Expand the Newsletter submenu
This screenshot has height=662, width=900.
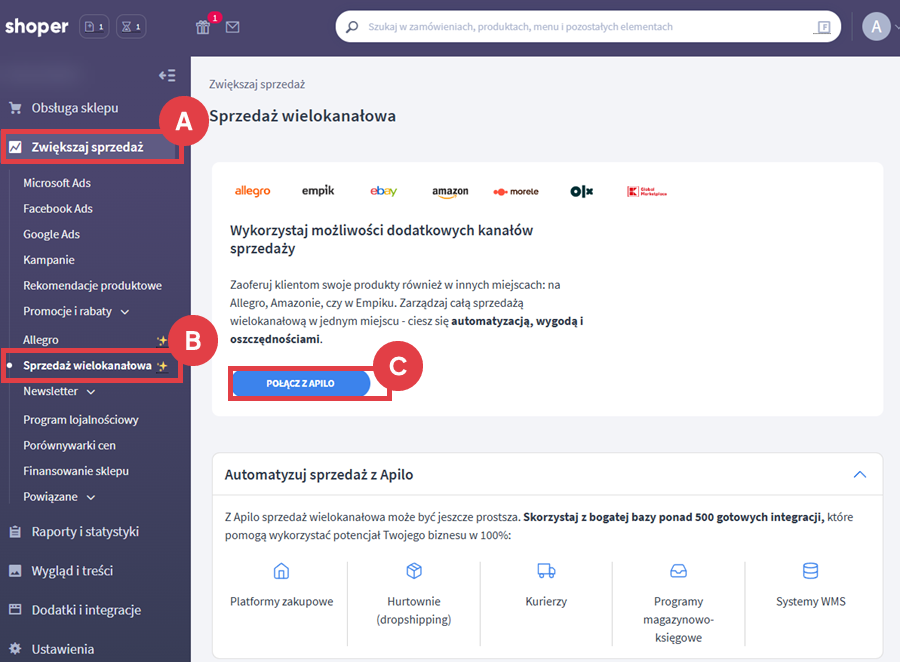click(x=91, y=392)
